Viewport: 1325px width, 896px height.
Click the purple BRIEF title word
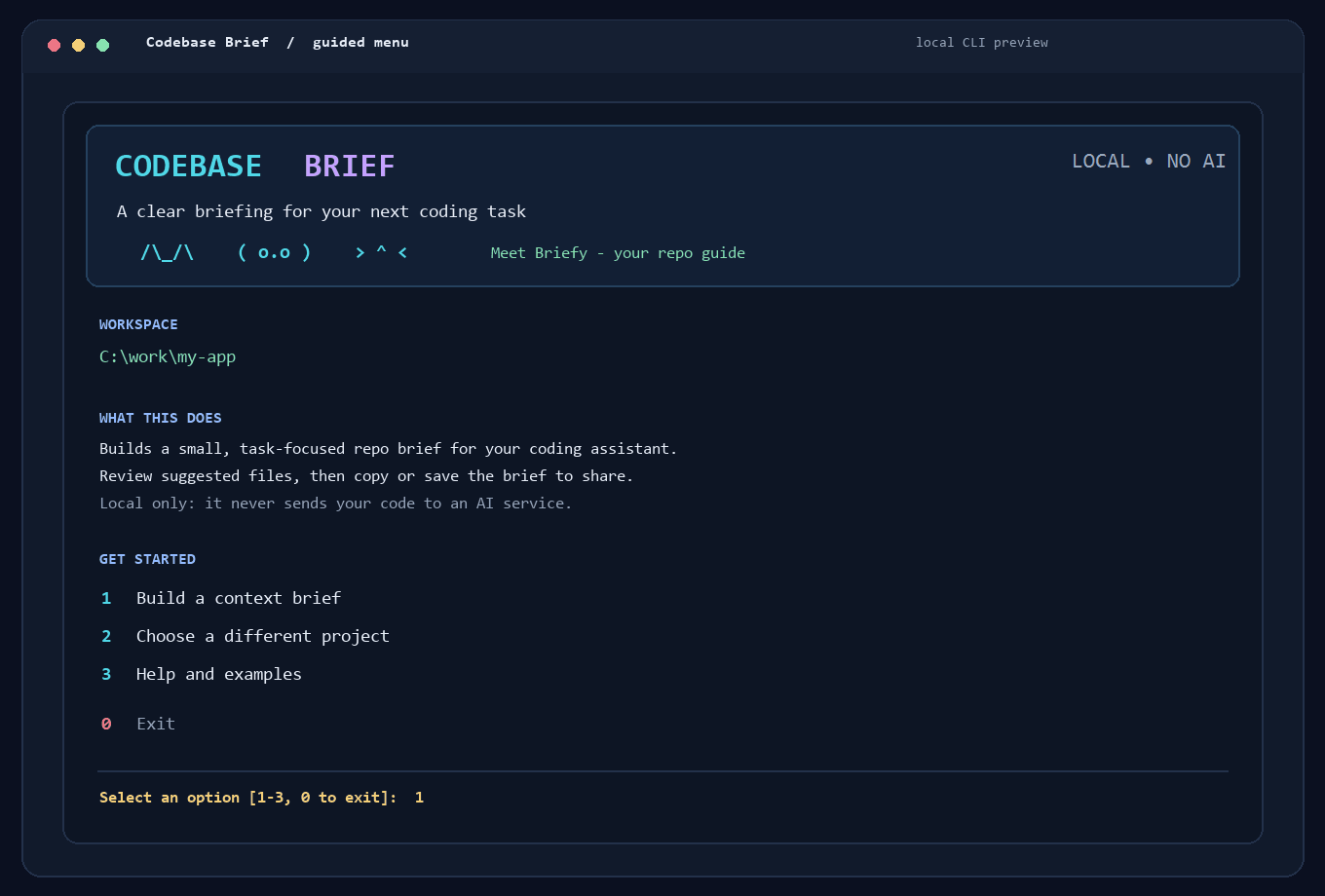click(350, 167)
